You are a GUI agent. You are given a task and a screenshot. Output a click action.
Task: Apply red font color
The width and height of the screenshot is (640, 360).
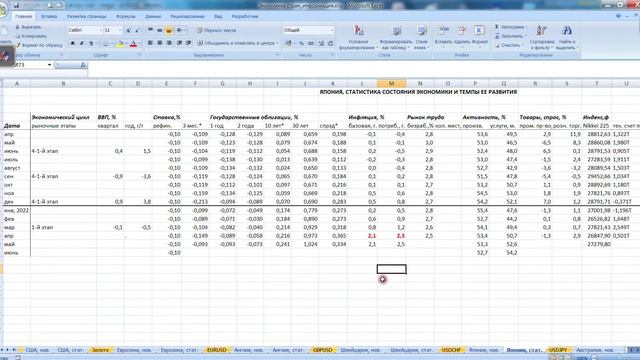(133, 43)
